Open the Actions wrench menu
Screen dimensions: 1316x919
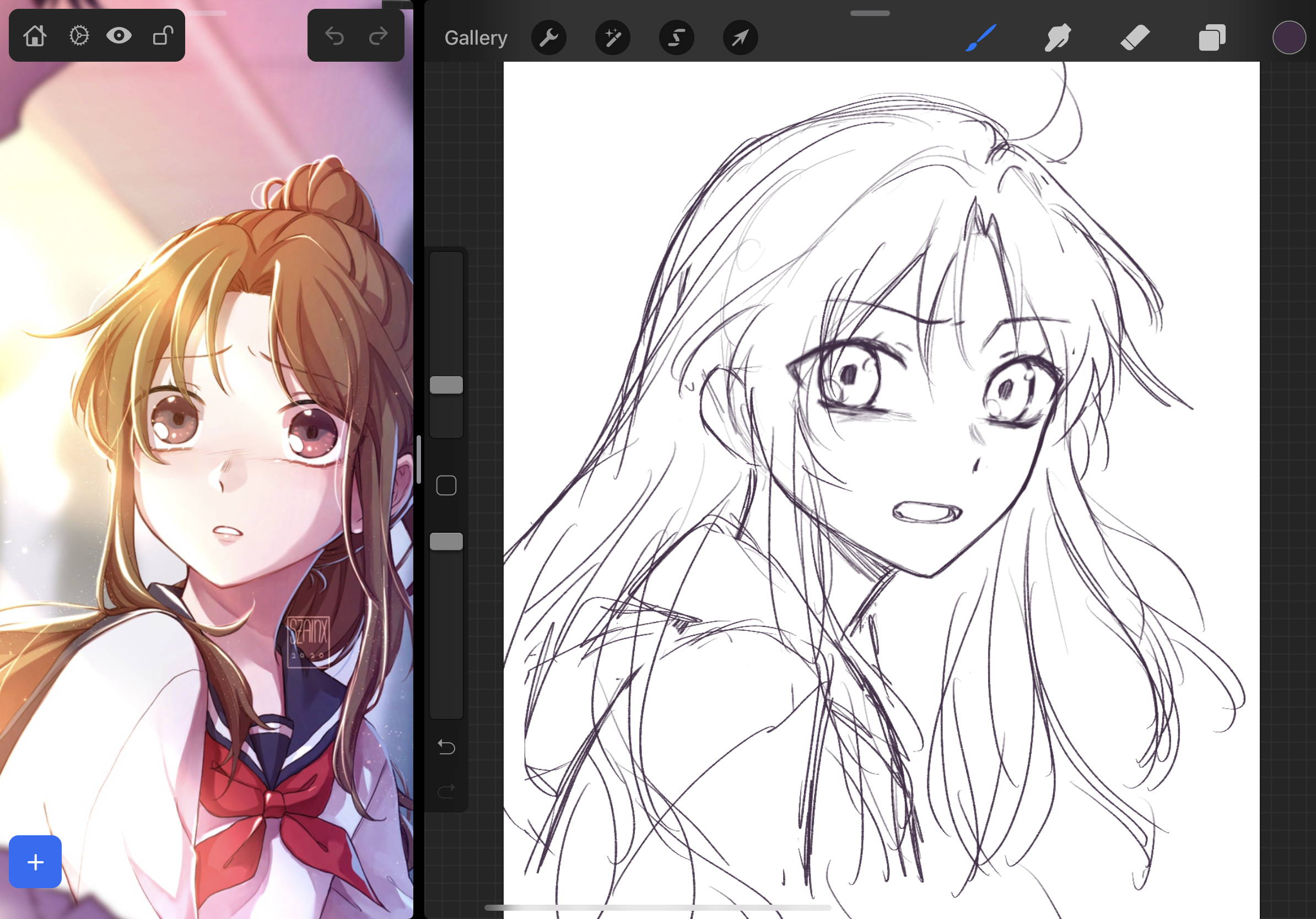click(548, 38)
